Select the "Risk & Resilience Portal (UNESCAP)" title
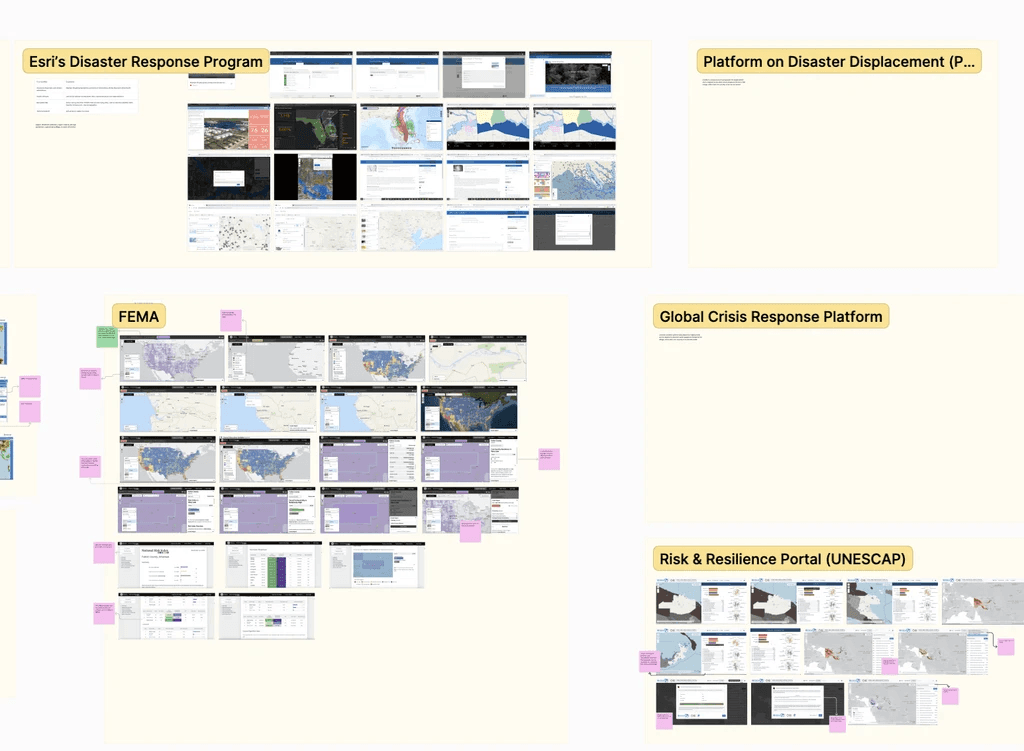 782,559
